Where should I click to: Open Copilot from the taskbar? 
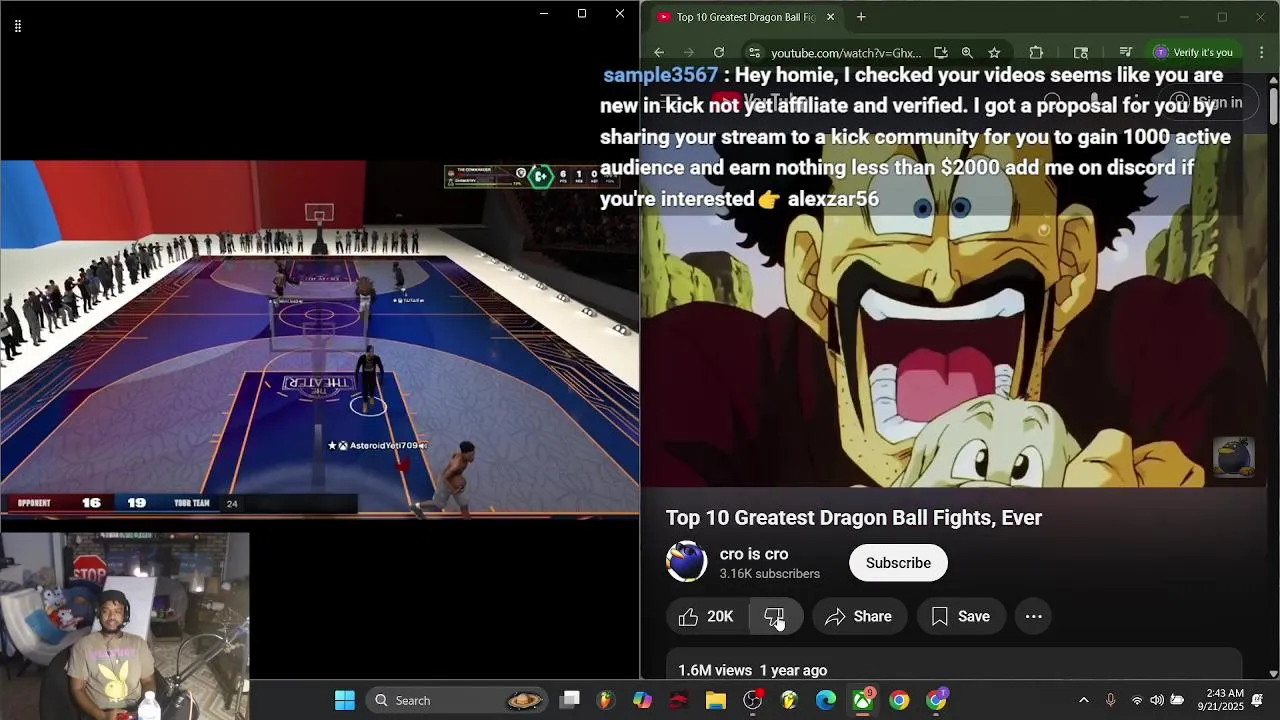coord(642,701)
